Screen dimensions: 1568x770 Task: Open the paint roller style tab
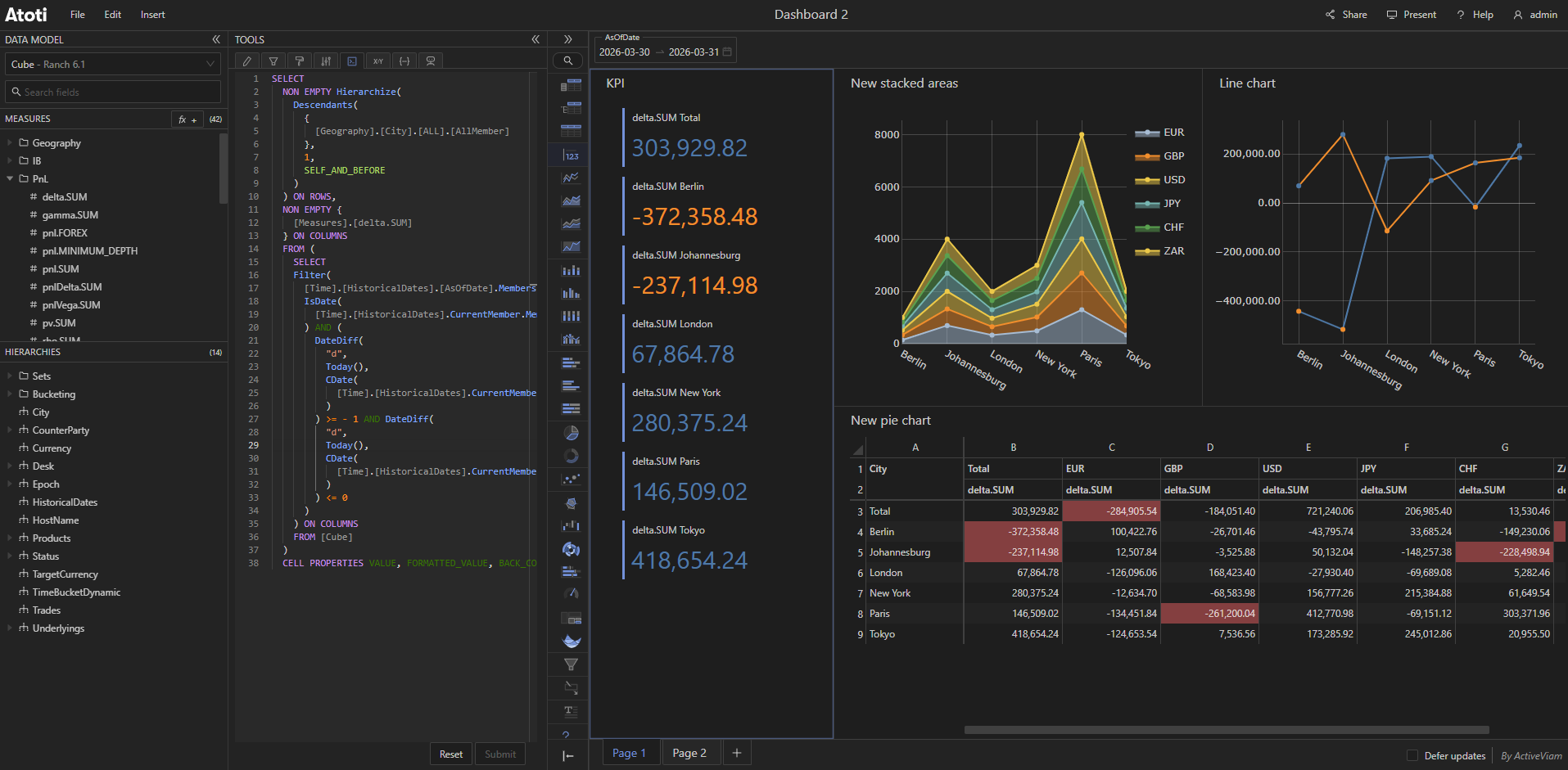(300, 61)
